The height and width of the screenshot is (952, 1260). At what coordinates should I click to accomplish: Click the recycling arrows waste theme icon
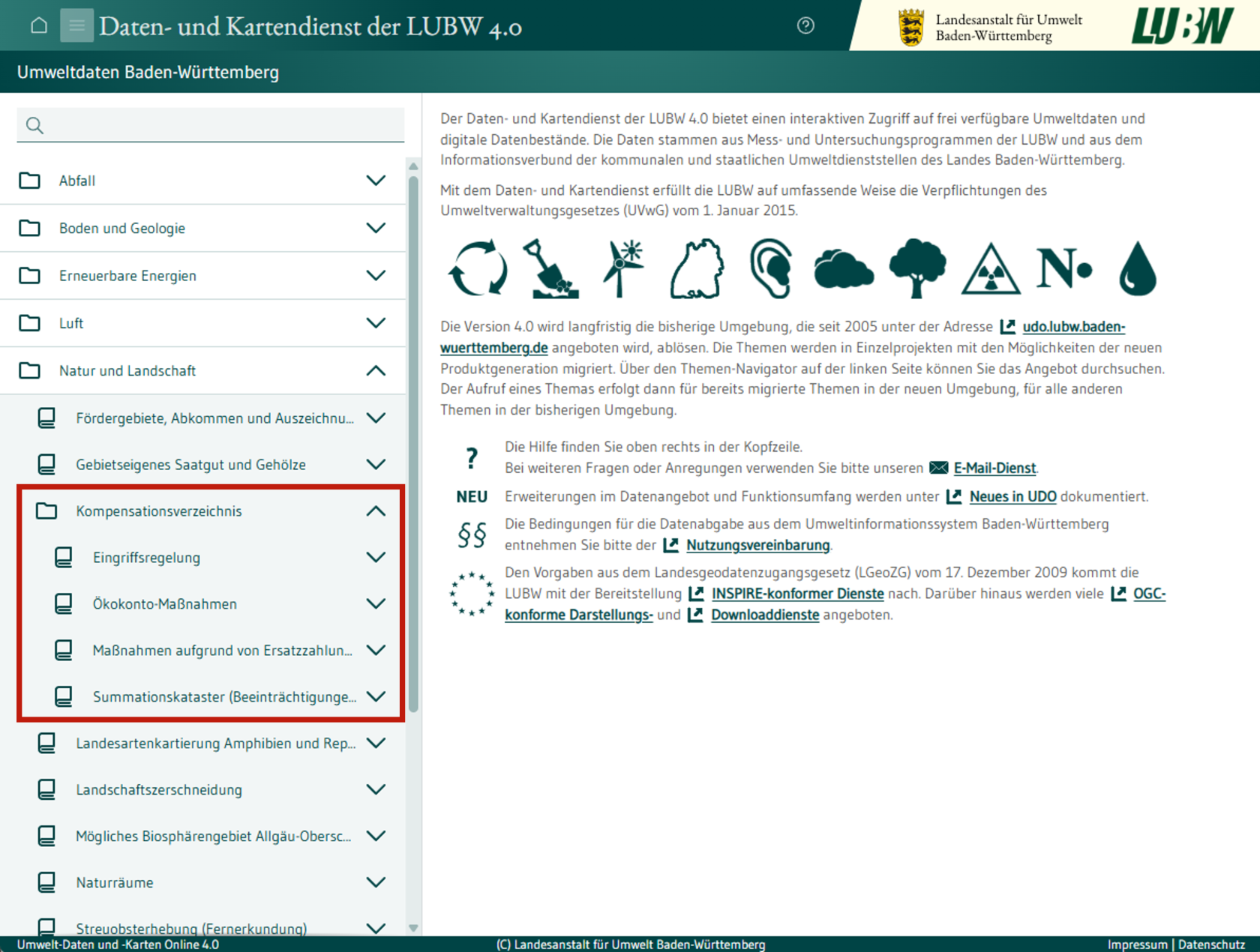[477, 268]
